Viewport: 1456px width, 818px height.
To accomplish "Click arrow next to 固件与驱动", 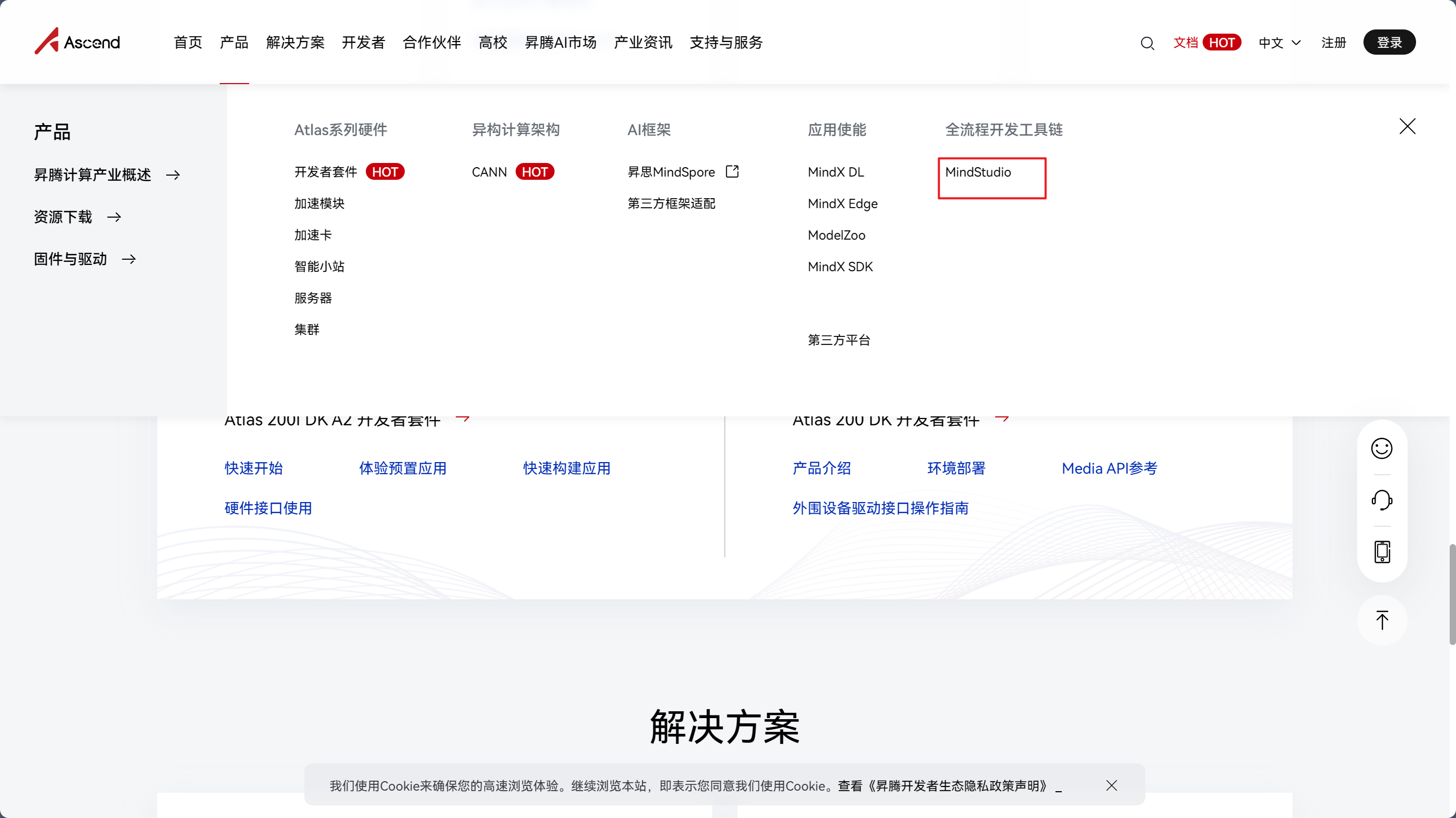I will [x=129, y=259].
